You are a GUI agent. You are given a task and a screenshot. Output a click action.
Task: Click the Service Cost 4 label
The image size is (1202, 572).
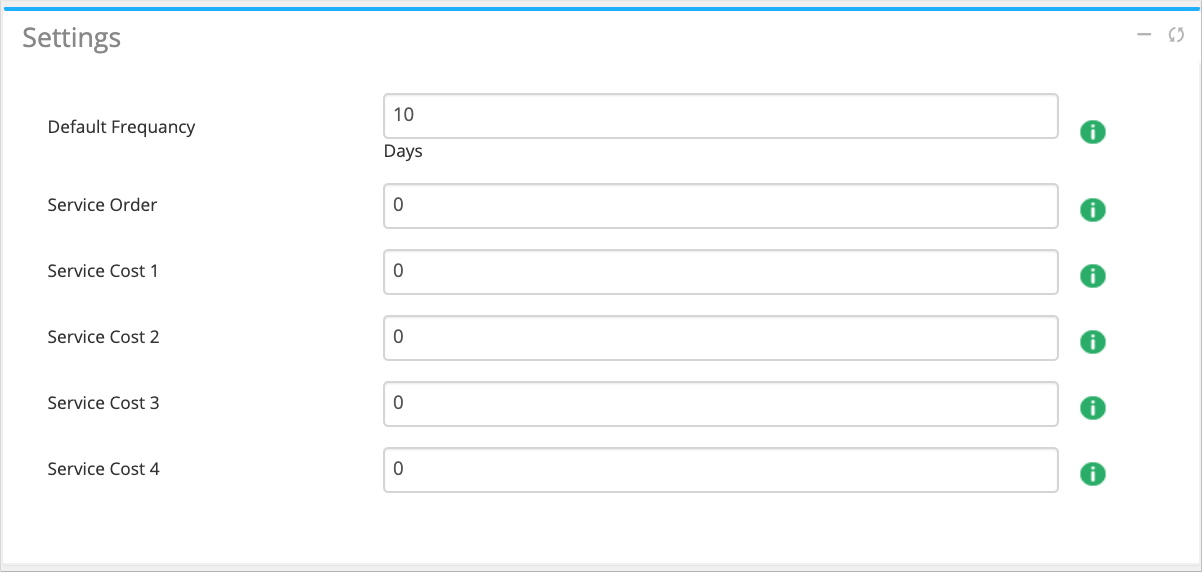[103, 469]
